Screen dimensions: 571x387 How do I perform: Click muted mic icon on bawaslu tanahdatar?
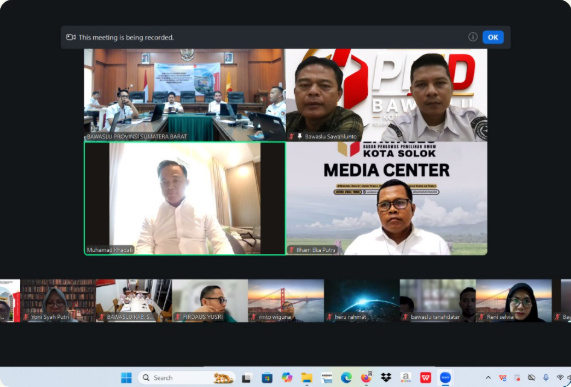coord(405,317)
